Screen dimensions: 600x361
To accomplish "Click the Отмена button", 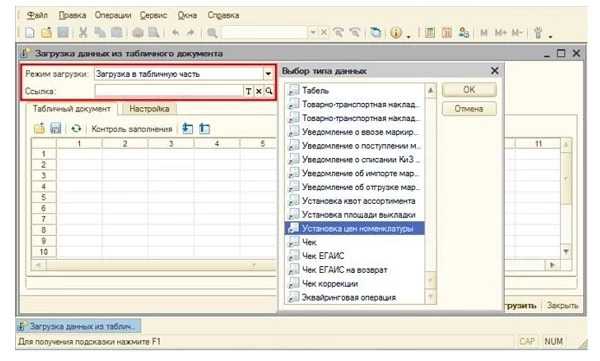I will 469,109.
